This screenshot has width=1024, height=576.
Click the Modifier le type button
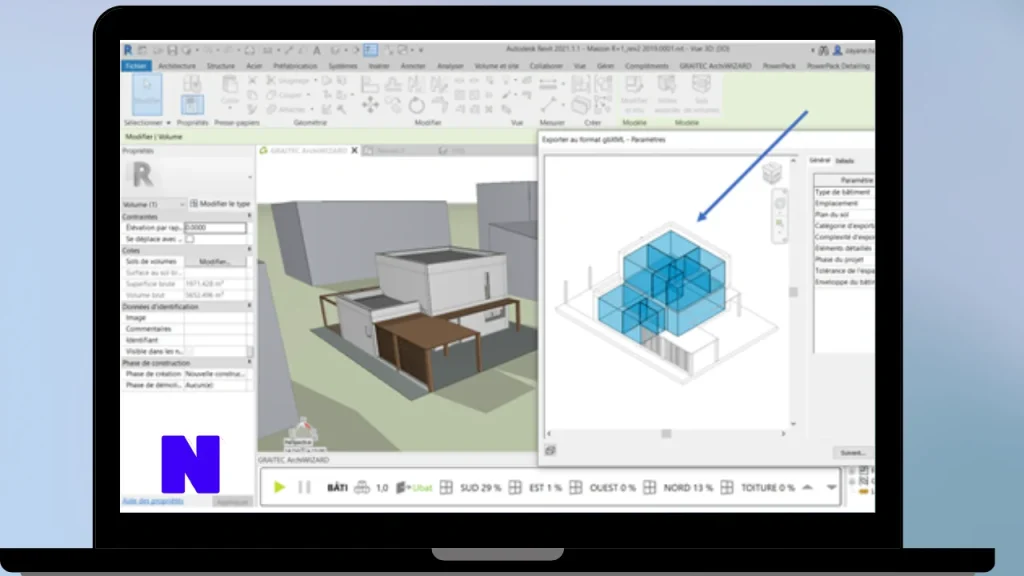pyautogui.click(x=220, y=204)
